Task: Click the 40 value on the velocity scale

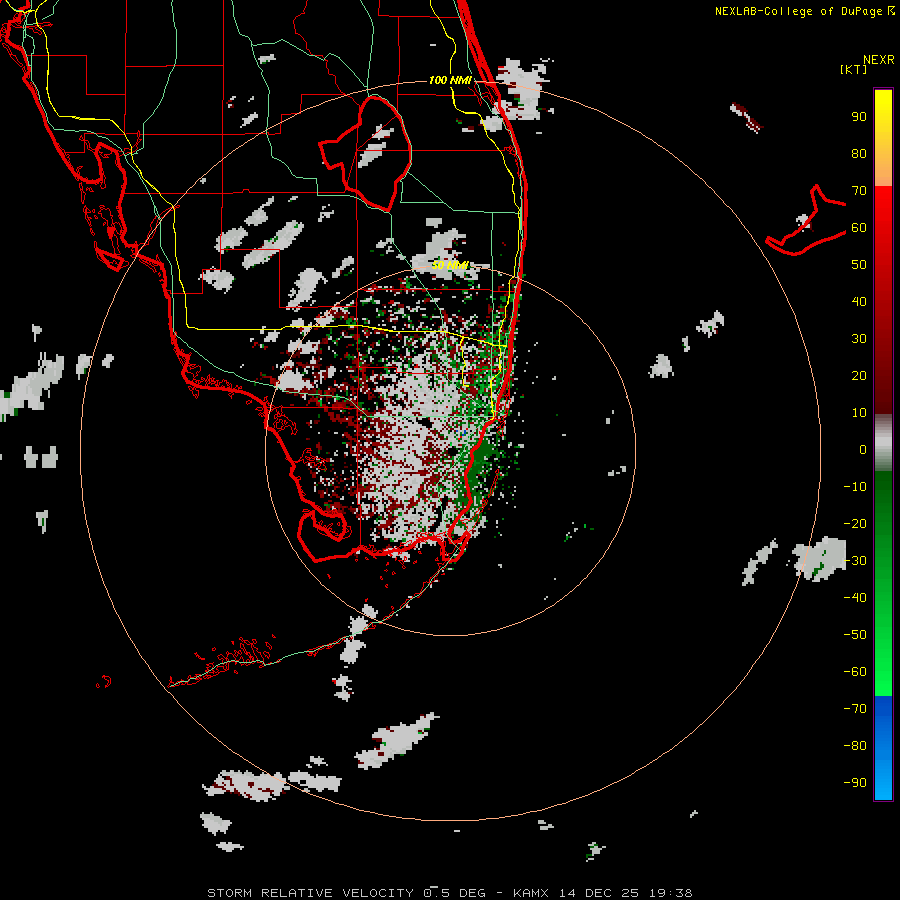Action: tap(859, 301)
